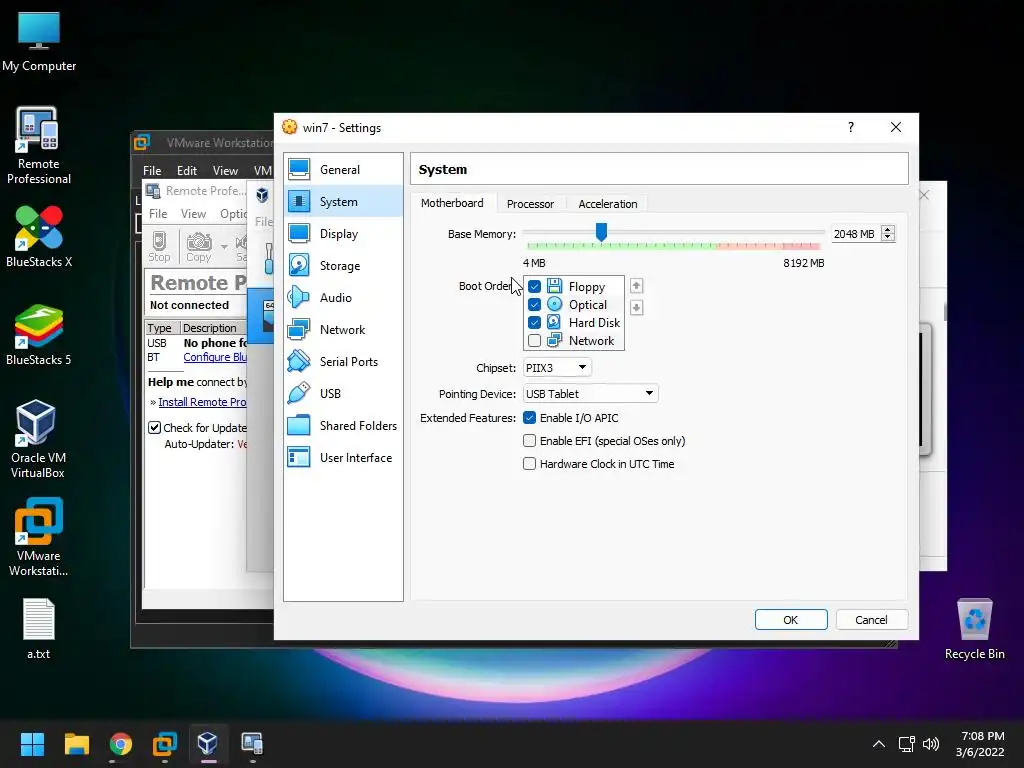Click Cancel in Settings dialog
The height and width of the screenshot is (768, 1024).
(x=871, y=620)
